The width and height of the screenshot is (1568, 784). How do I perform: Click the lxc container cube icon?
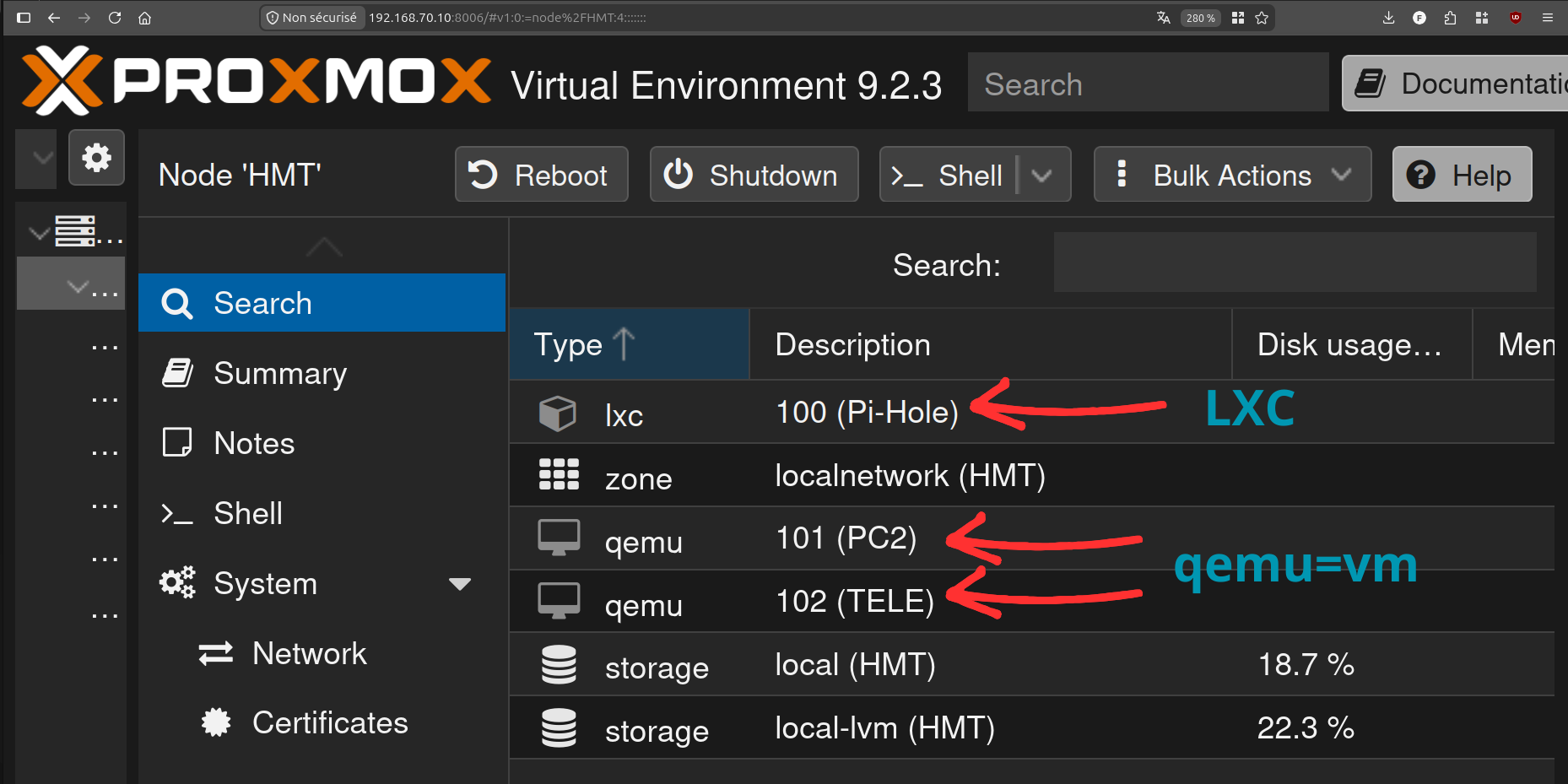(558, 414)
